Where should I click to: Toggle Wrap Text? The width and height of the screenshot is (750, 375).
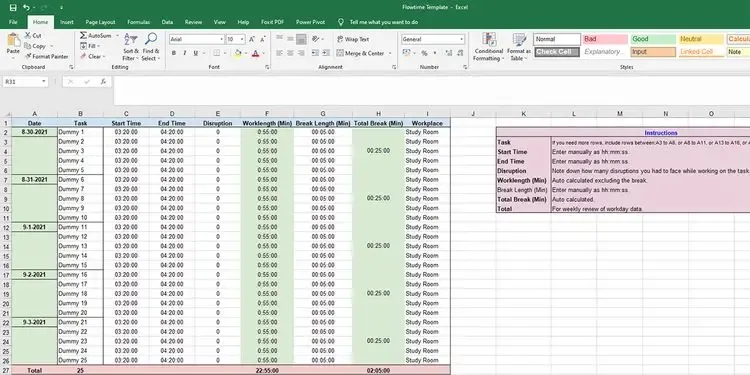(x=353, y=39)
